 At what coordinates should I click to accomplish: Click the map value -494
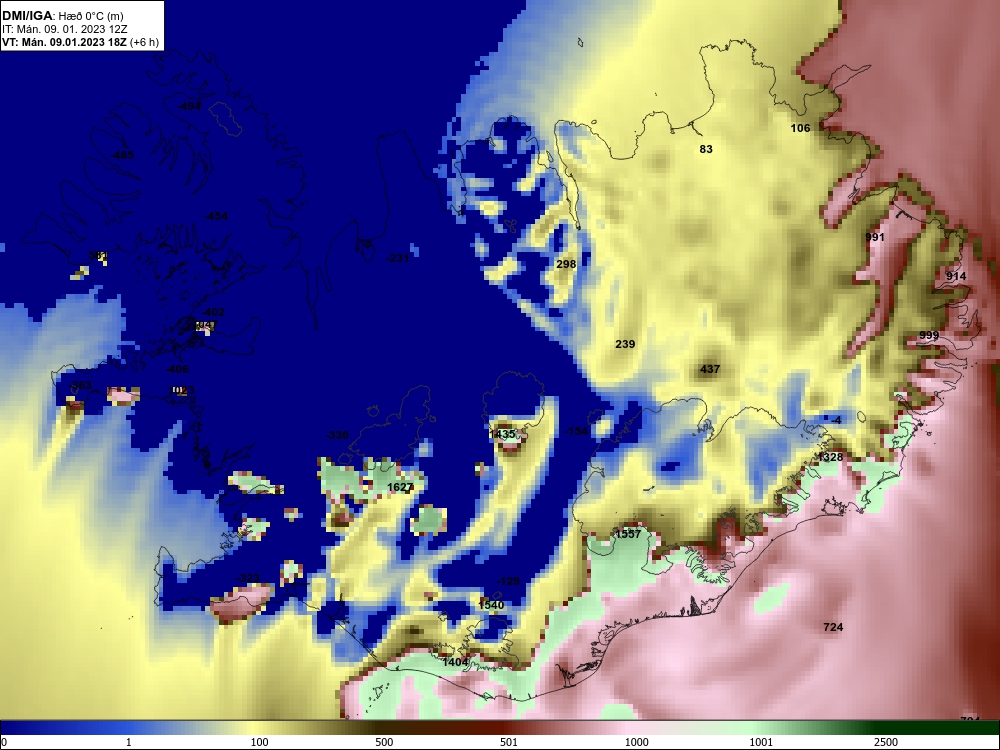coord(189,106)
